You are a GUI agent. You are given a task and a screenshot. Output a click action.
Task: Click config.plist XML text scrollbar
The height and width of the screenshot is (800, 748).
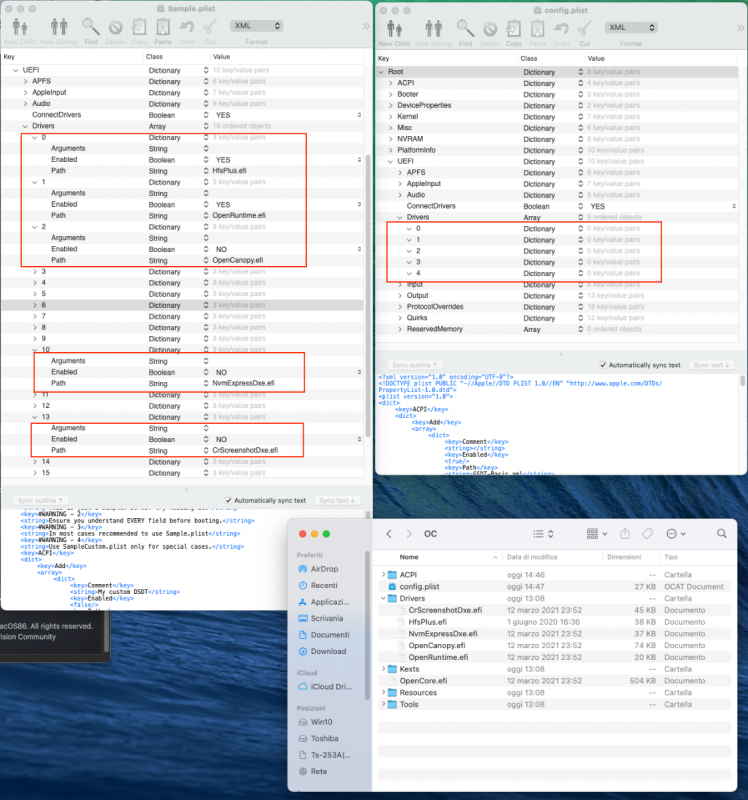click(x=742, y=381)
